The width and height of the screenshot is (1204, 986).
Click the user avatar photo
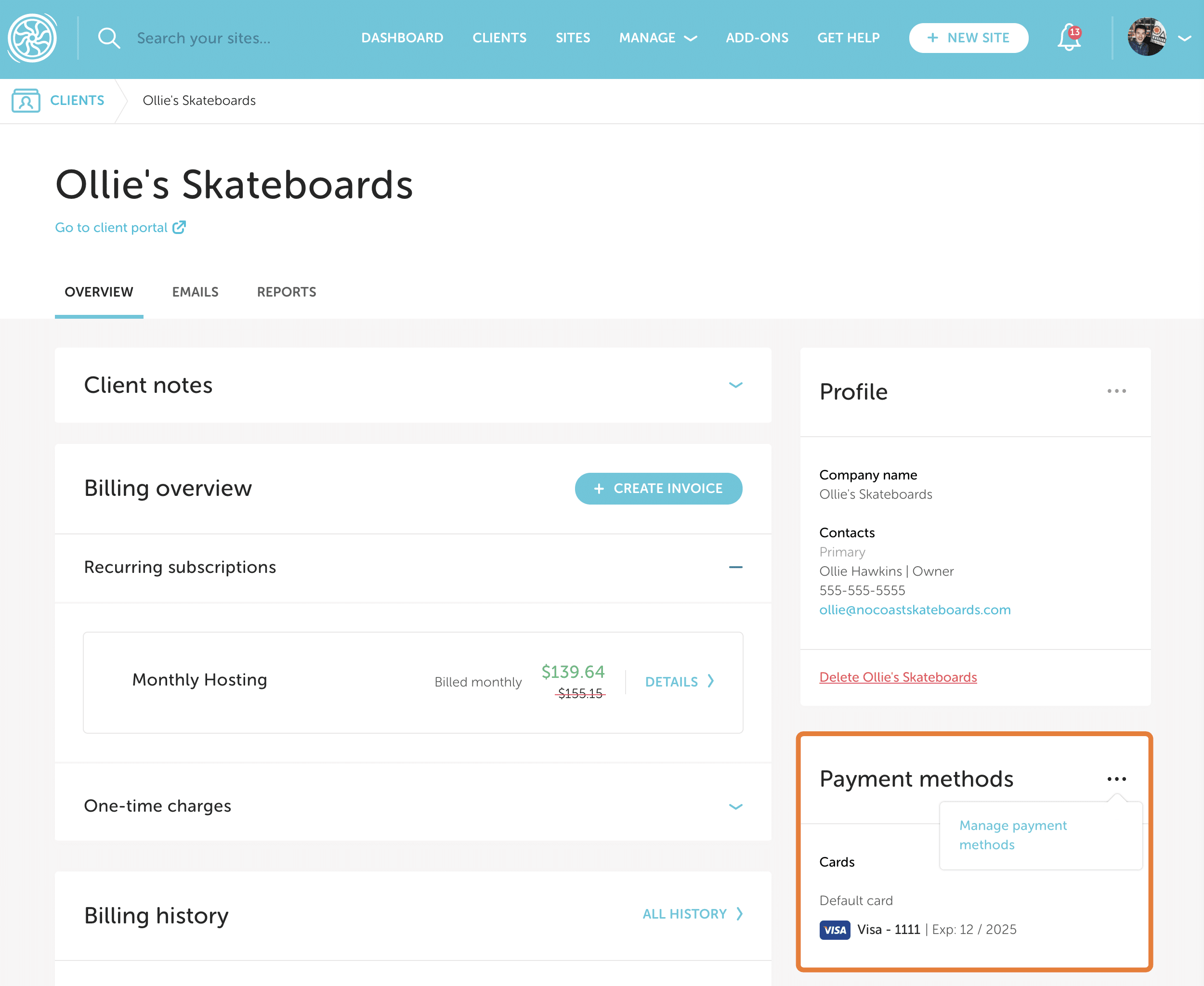1147,38
